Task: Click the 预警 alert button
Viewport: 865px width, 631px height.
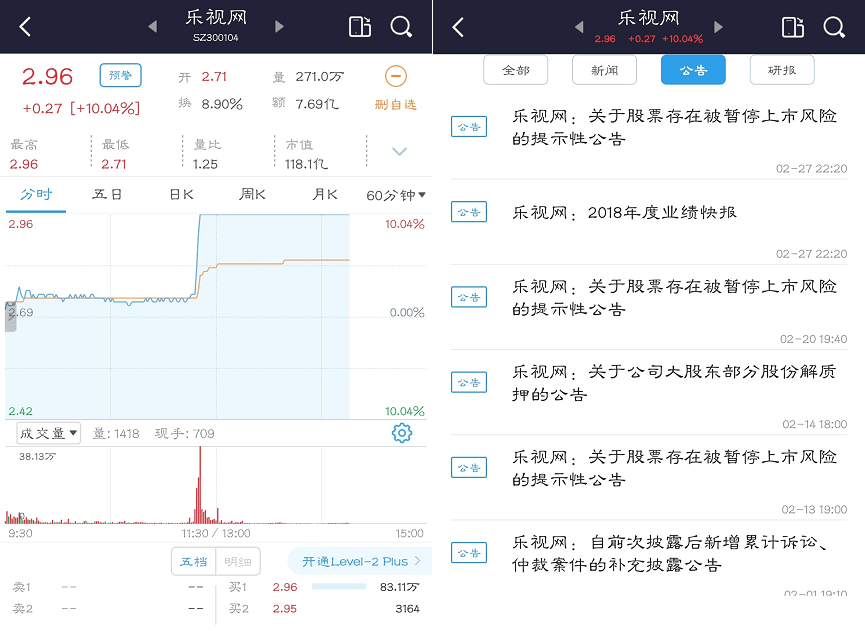Action: [x=120, y=75]
